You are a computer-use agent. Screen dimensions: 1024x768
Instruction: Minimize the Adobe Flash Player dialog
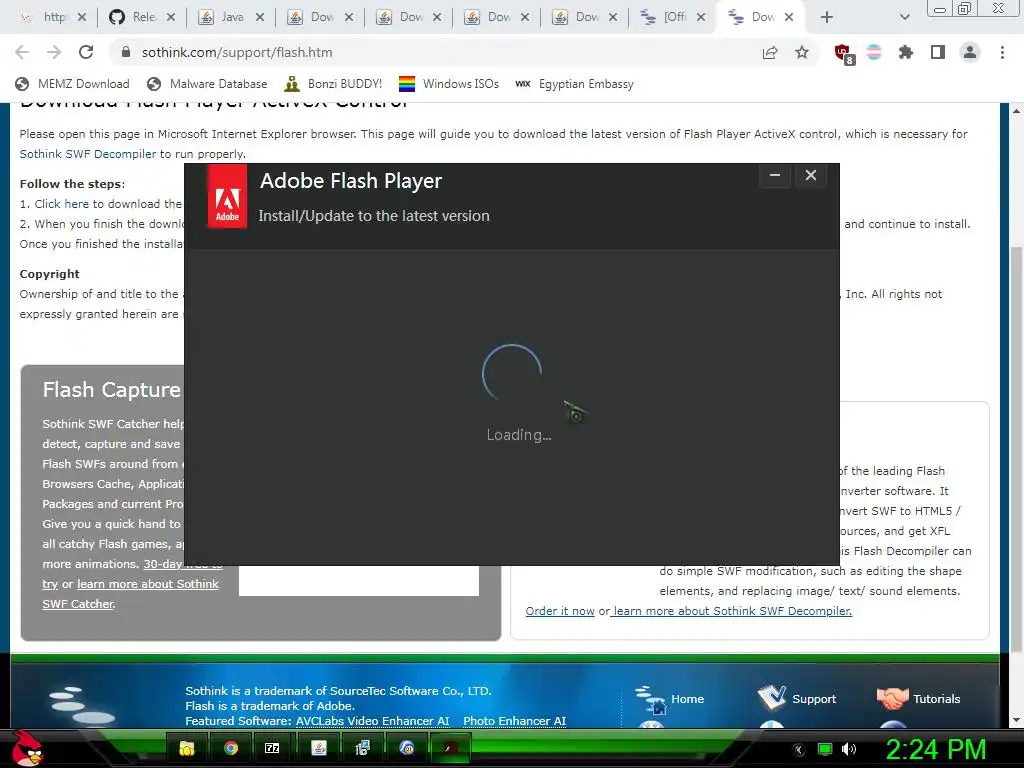(775, 175)
